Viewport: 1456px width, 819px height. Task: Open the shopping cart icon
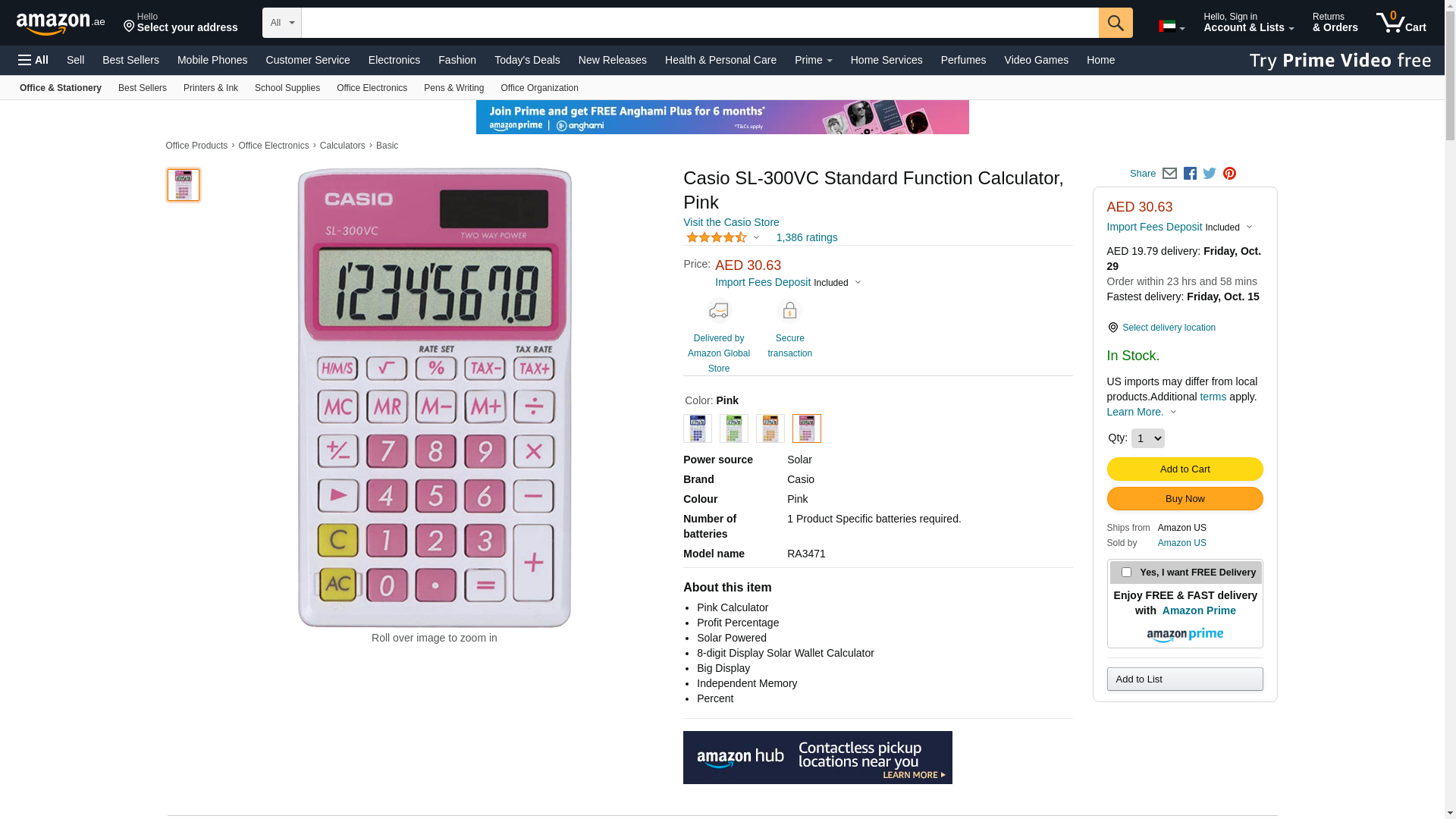point(1401,23)
